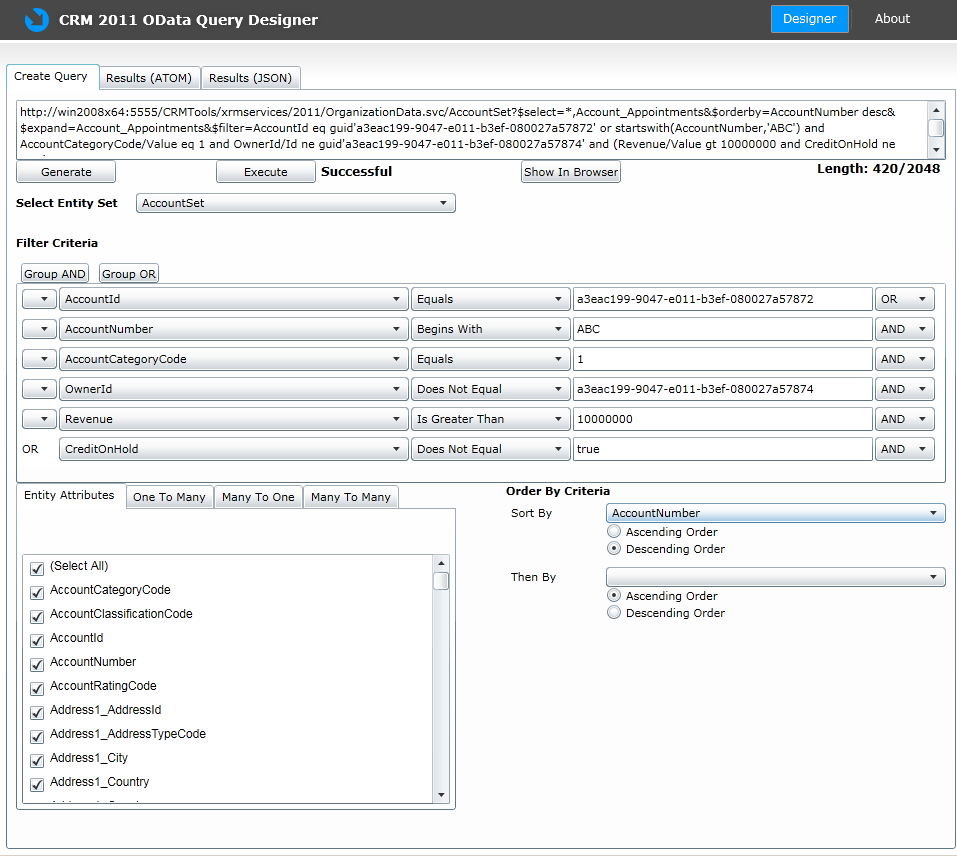Toggle the (Select All) checkbox

click(x=38, y=568)
